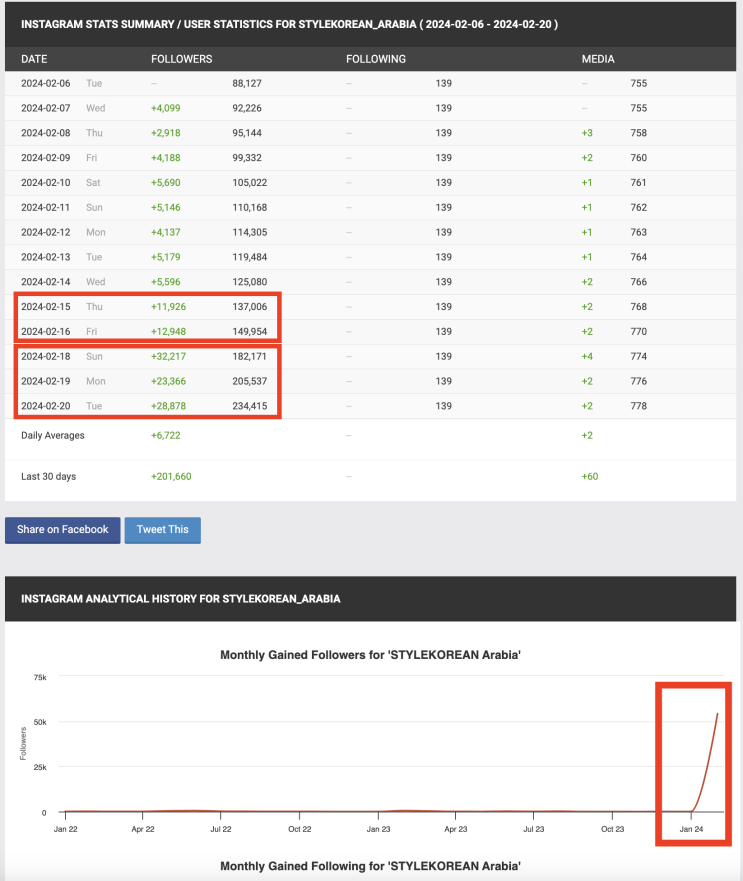This screenshot has width=743, height=881.
Task: Click the Instagram Analytical History header
Action: point(180,599)
